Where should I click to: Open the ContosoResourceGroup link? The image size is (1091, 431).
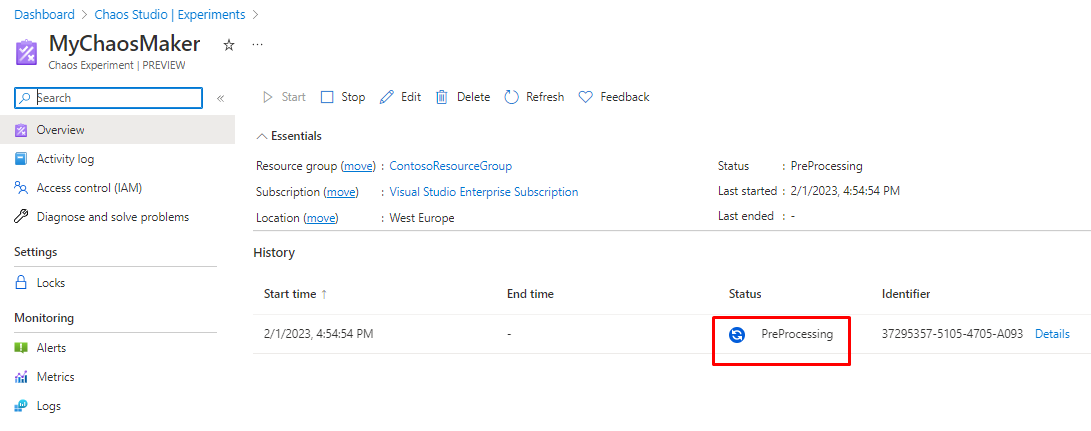pyautogui.click(x=450, y=166)
